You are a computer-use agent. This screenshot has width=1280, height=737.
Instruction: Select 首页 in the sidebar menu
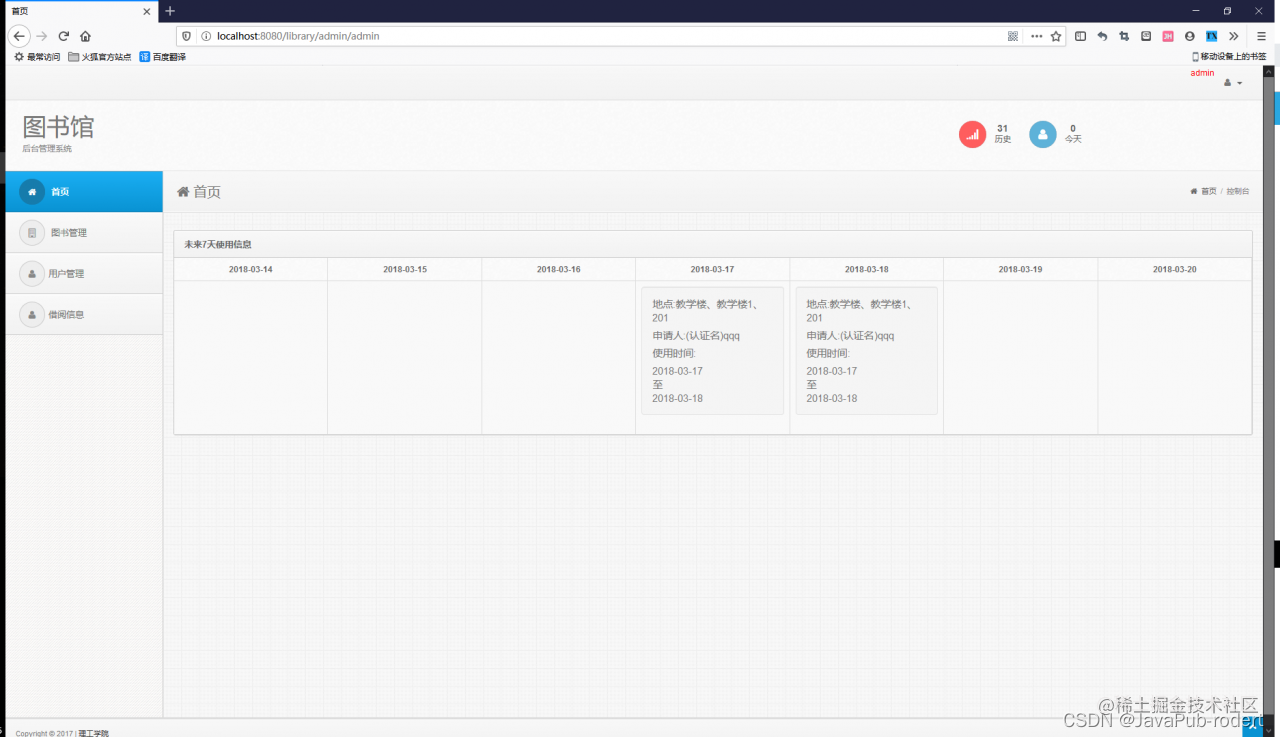84,192
